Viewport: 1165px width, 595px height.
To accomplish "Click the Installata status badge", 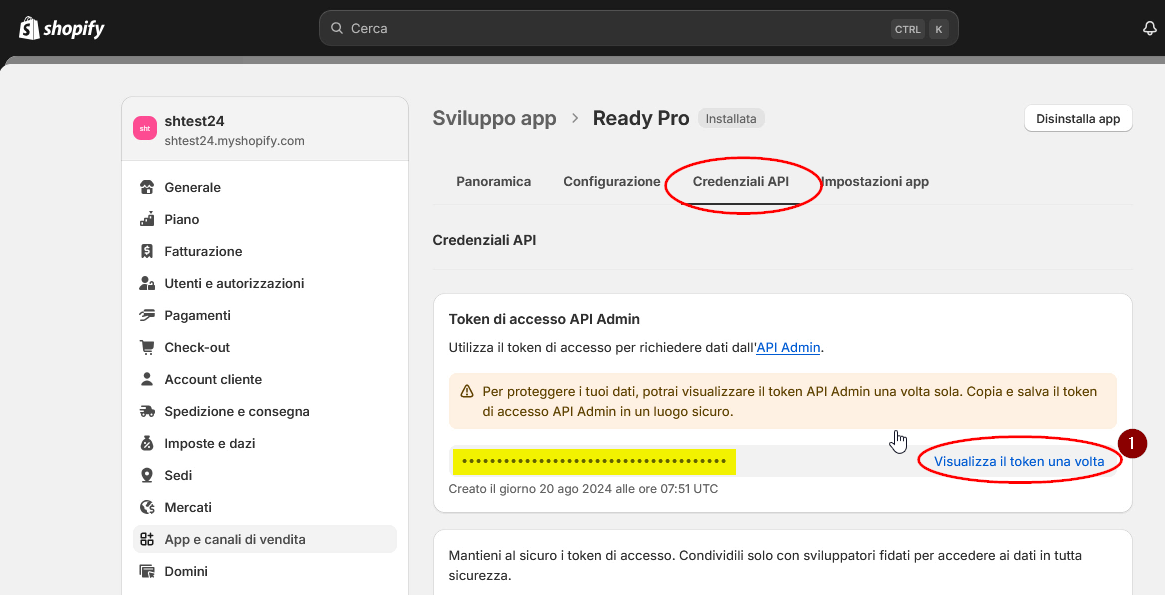I will click(x=731, y=118).
